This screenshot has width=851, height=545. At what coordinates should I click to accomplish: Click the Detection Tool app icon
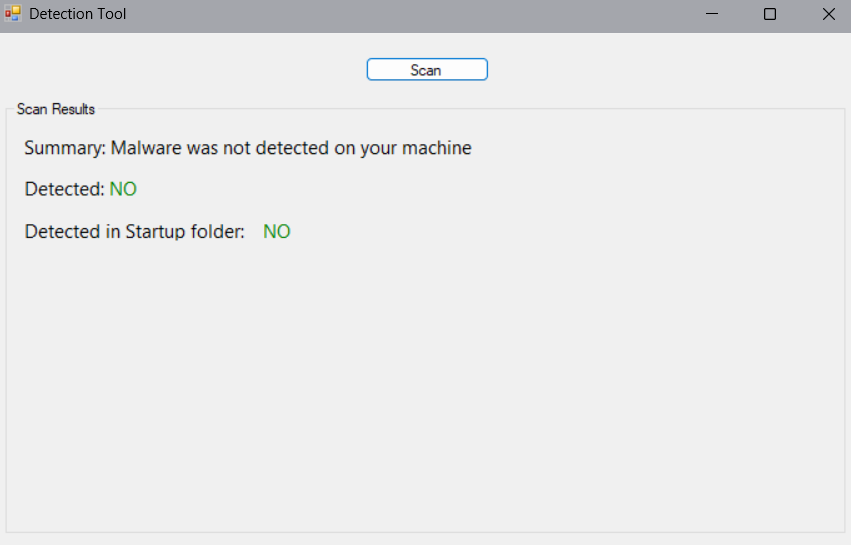click(13, 14)
